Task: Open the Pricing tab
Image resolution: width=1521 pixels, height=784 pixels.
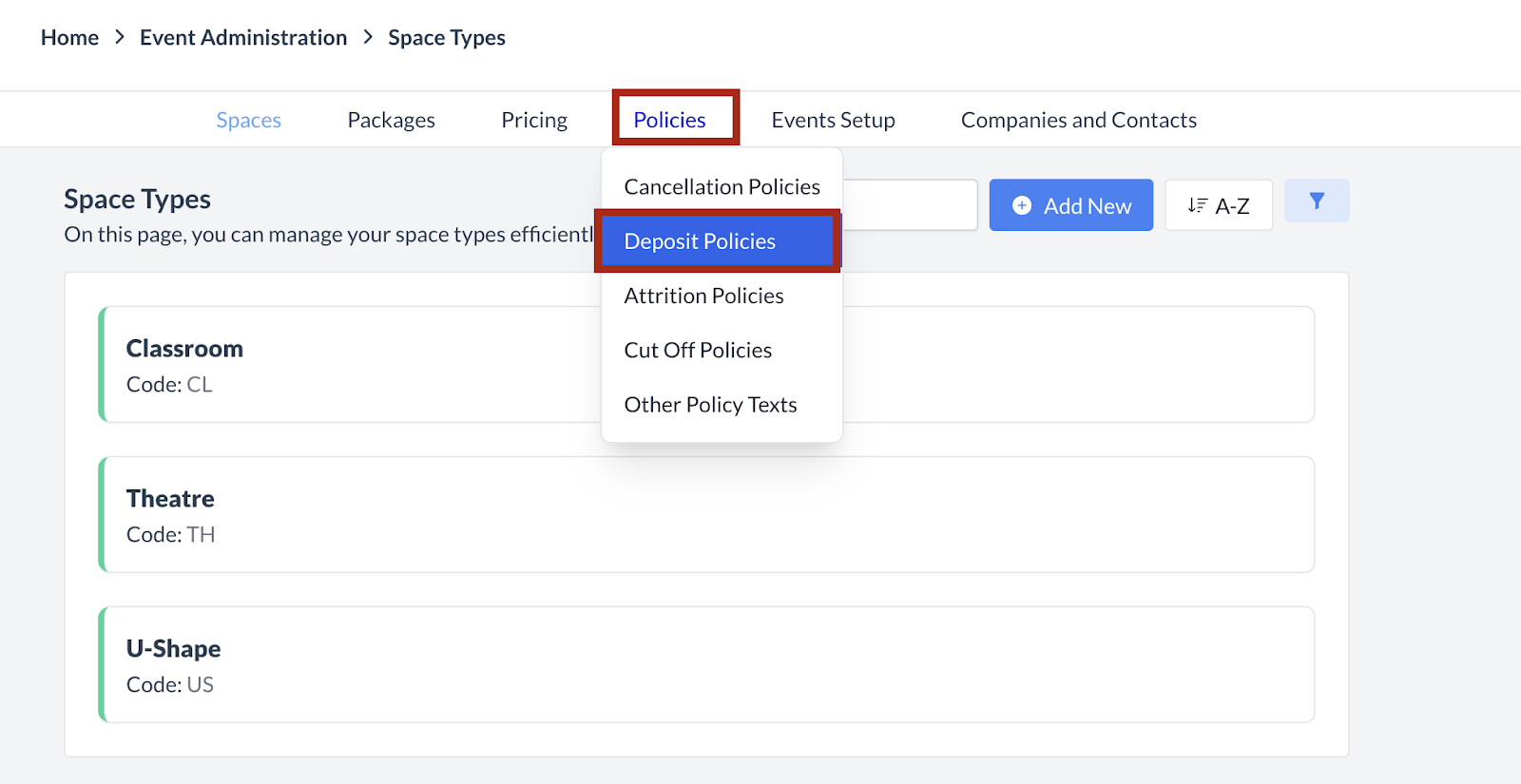Action: click(534, 120)
